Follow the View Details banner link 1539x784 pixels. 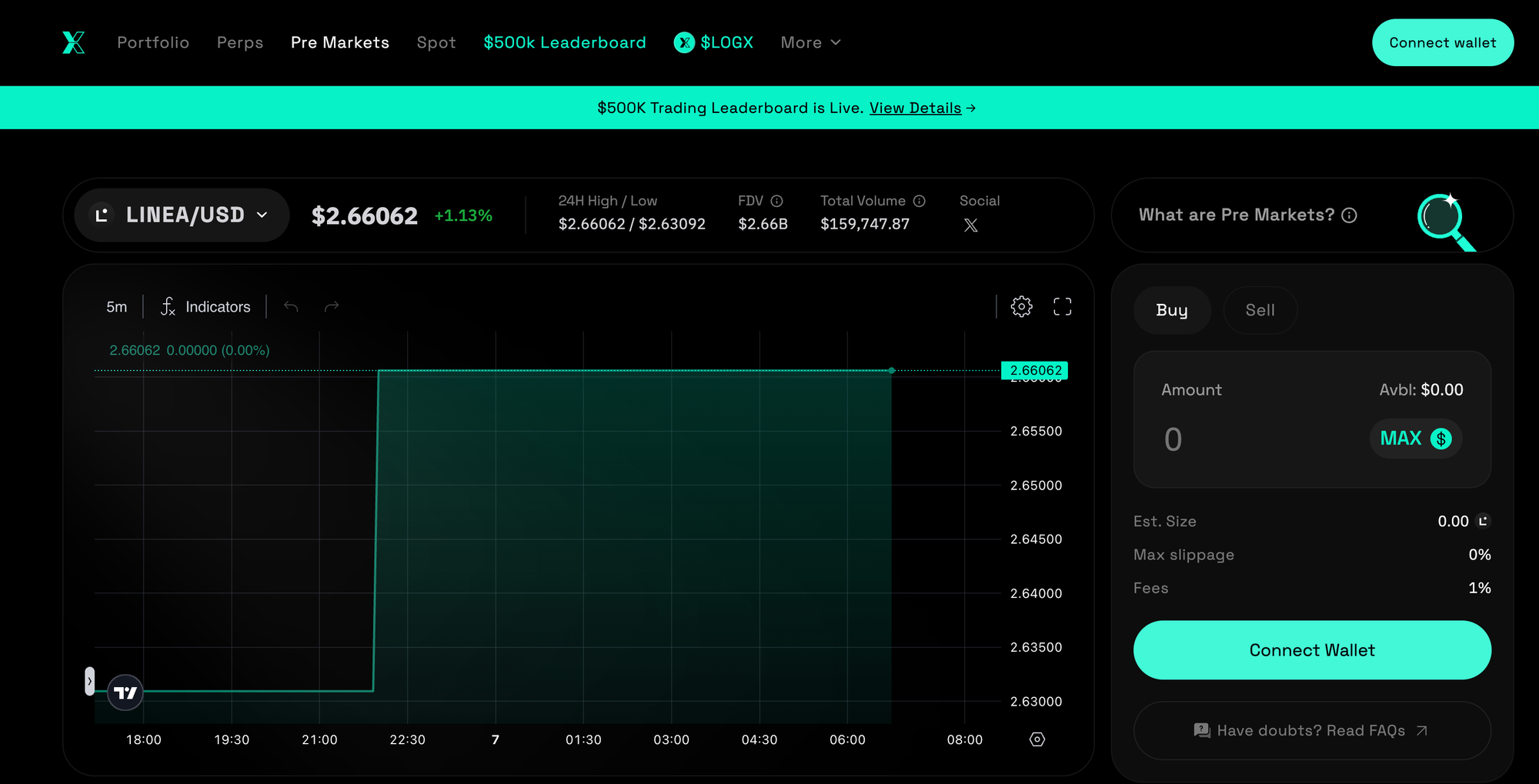pos(915,108)
